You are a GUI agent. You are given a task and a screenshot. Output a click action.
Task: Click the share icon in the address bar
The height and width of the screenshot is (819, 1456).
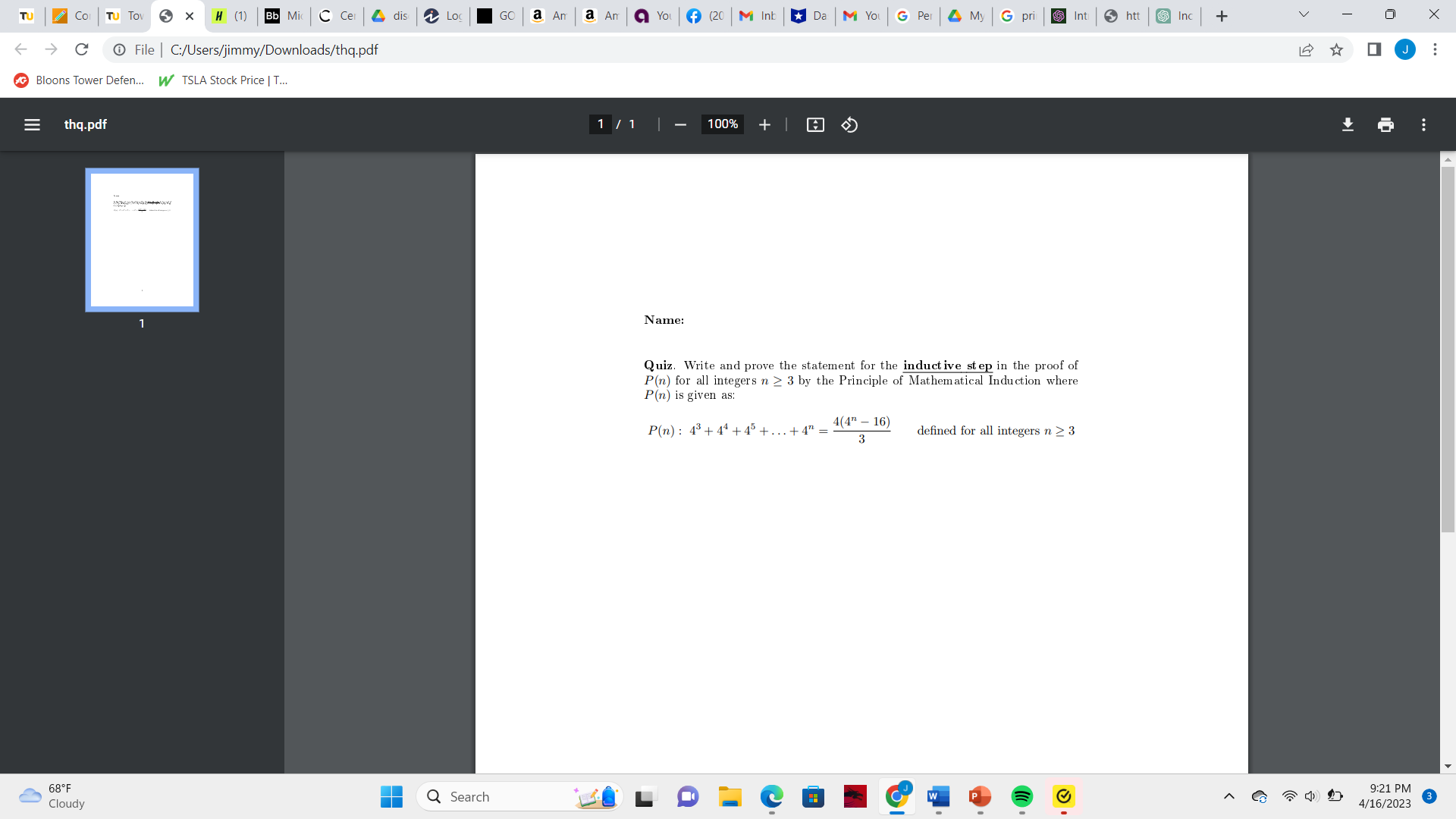[x=1307, y=49]
